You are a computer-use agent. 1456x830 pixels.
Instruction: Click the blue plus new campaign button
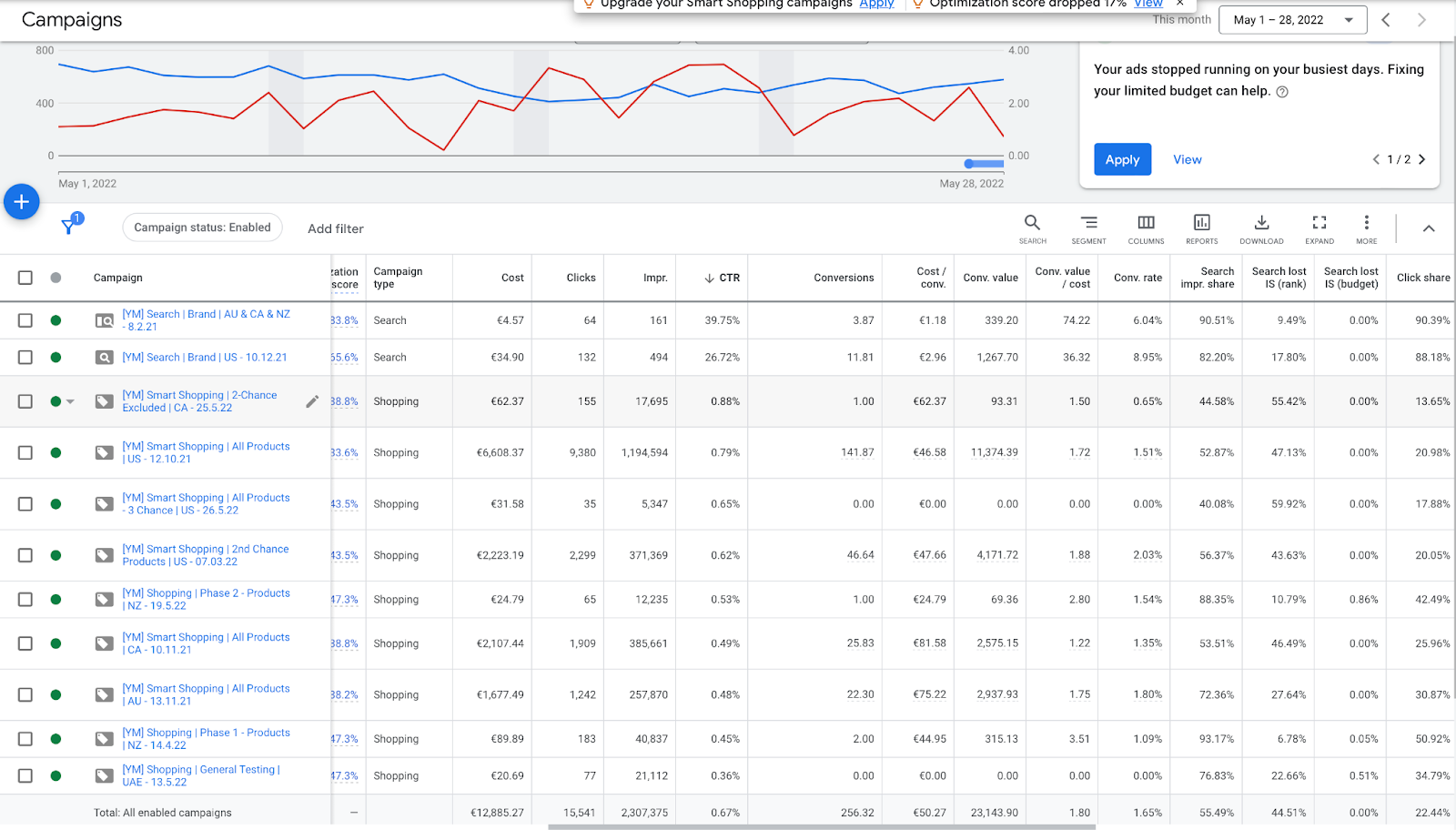tap(22, 202)
